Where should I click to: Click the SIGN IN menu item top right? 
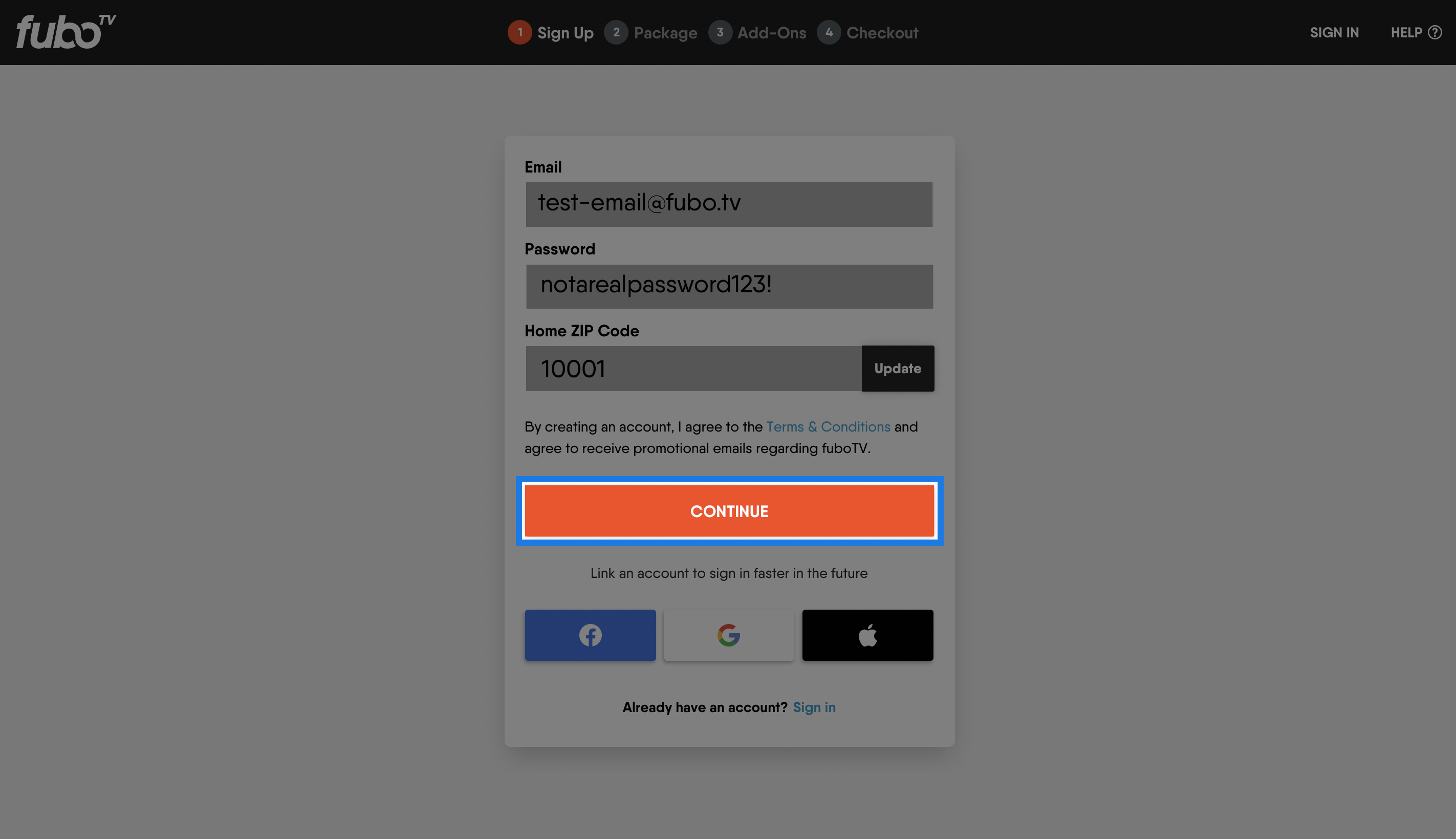tap(1334, 33)
